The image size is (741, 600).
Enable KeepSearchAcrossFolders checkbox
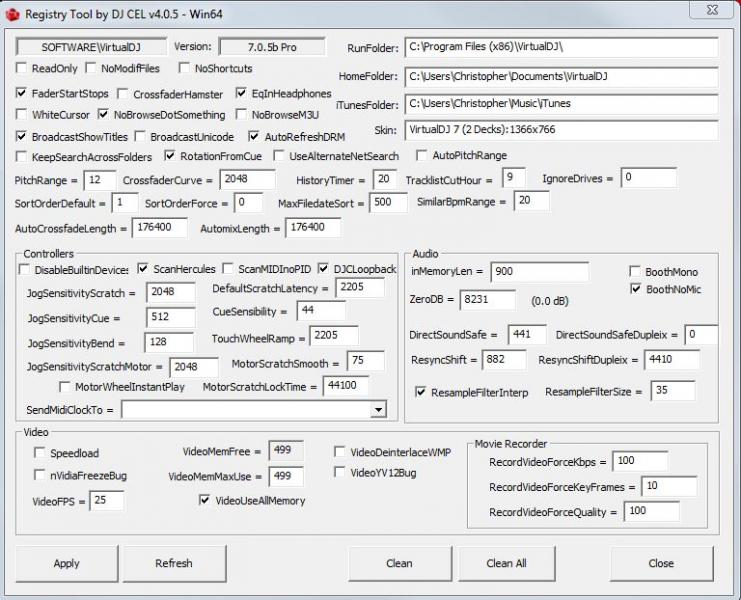click(x=21, y=156)
